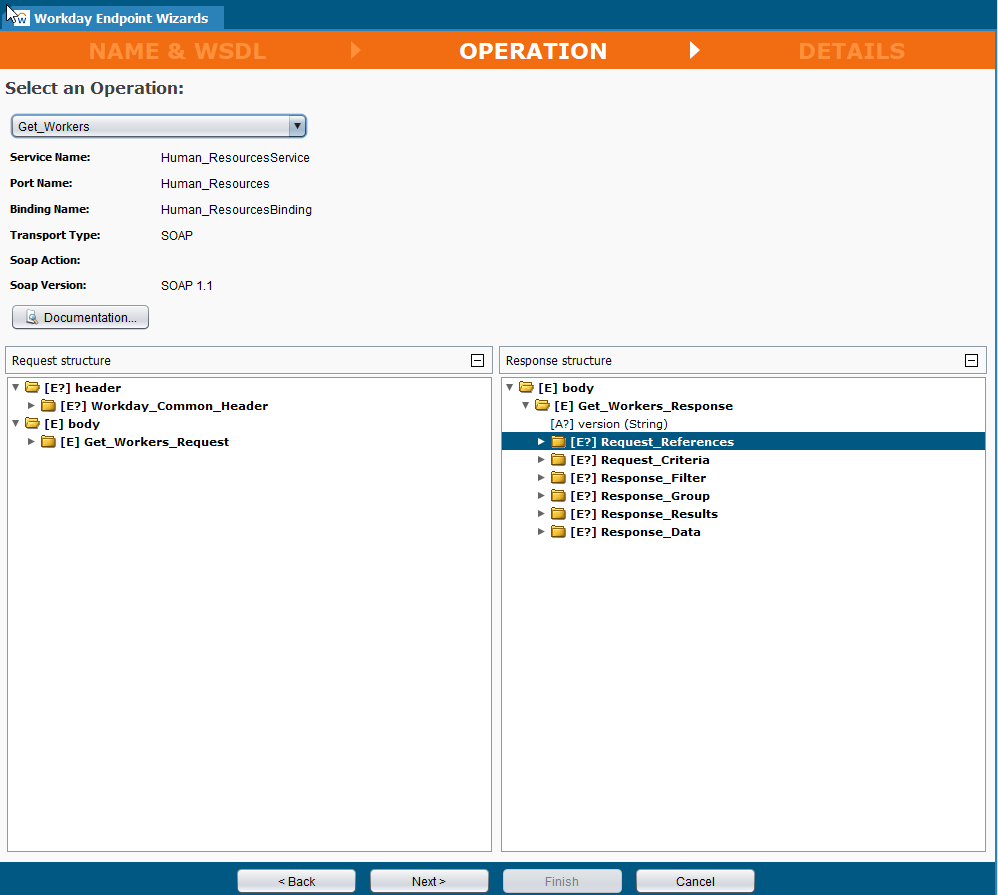This screenshot has height=895, width=998.
Task: Click the Request_References folder icon
Action: point(558,442)
